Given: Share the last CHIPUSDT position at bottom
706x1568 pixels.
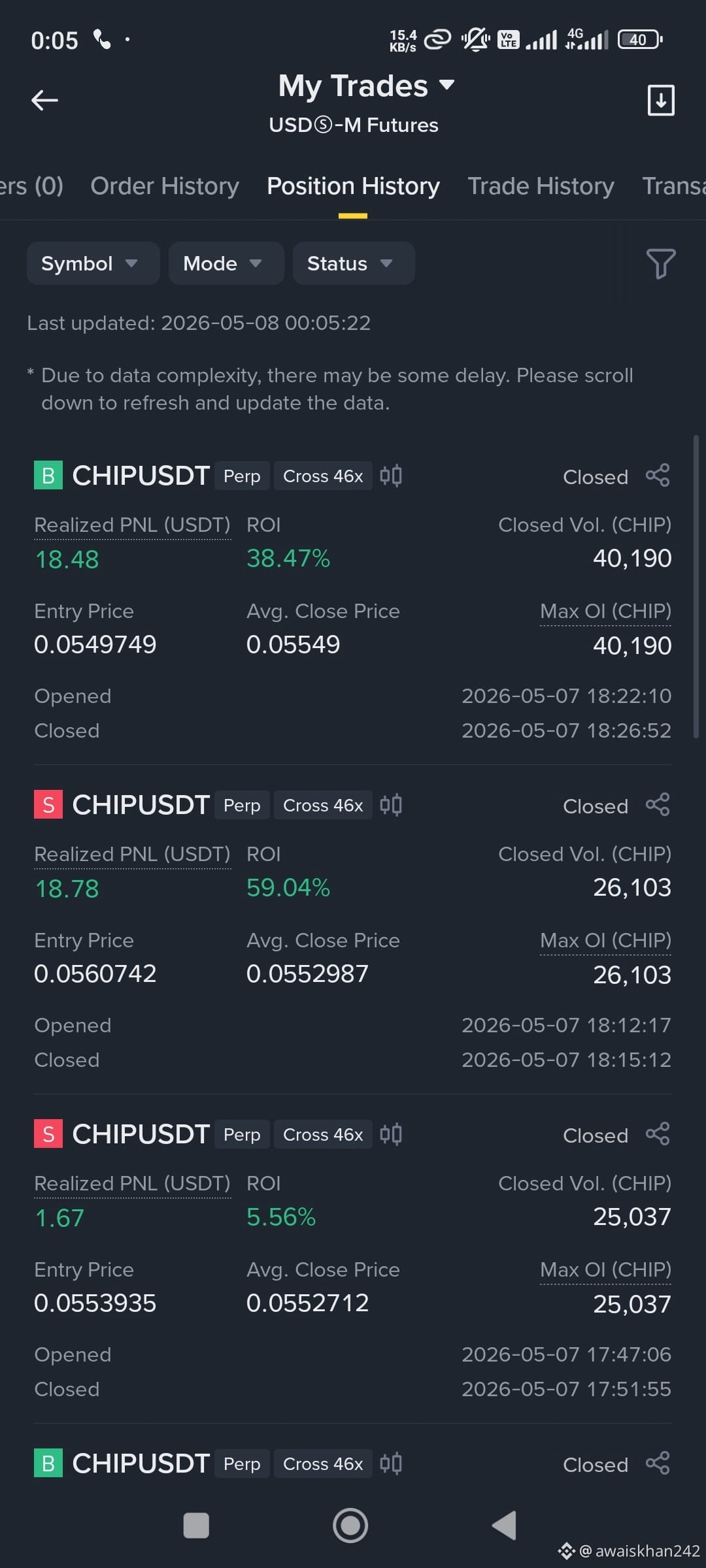Looking at the screenshot, I should tap(658, 1463).
